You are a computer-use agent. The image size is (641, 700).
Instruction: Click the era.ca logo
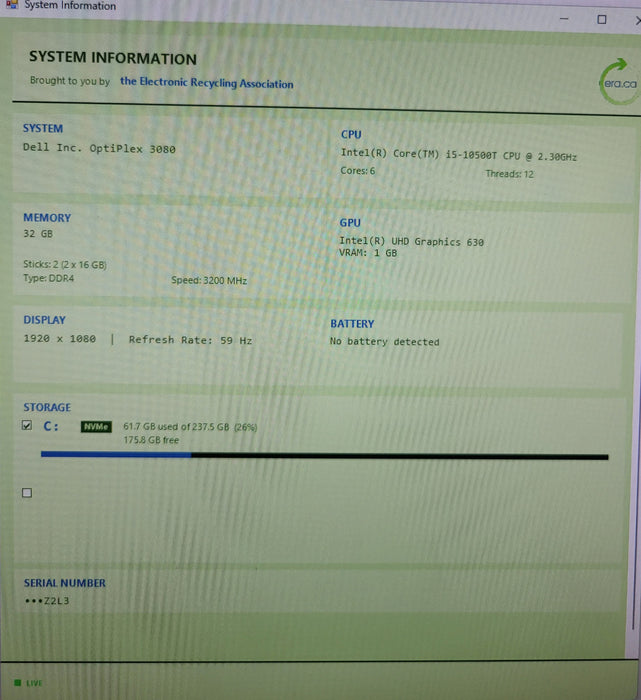pyautogui.click(x=620, y=82)
